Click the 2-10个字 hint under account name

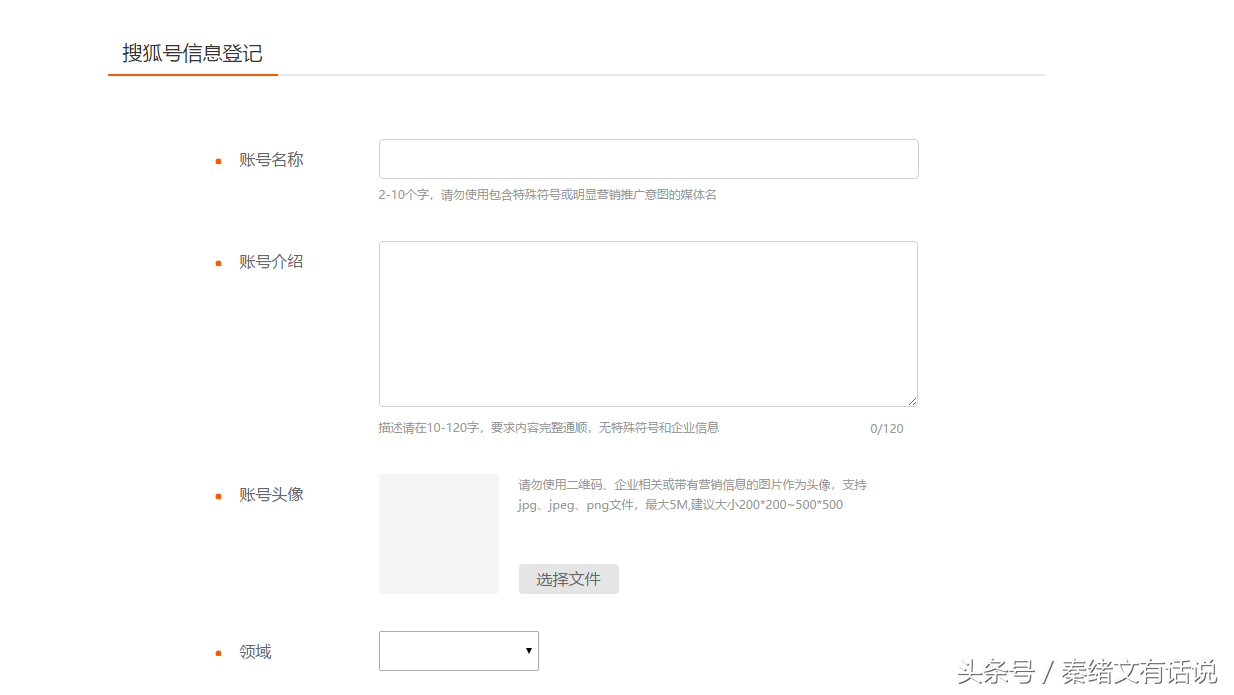point(547,195)
